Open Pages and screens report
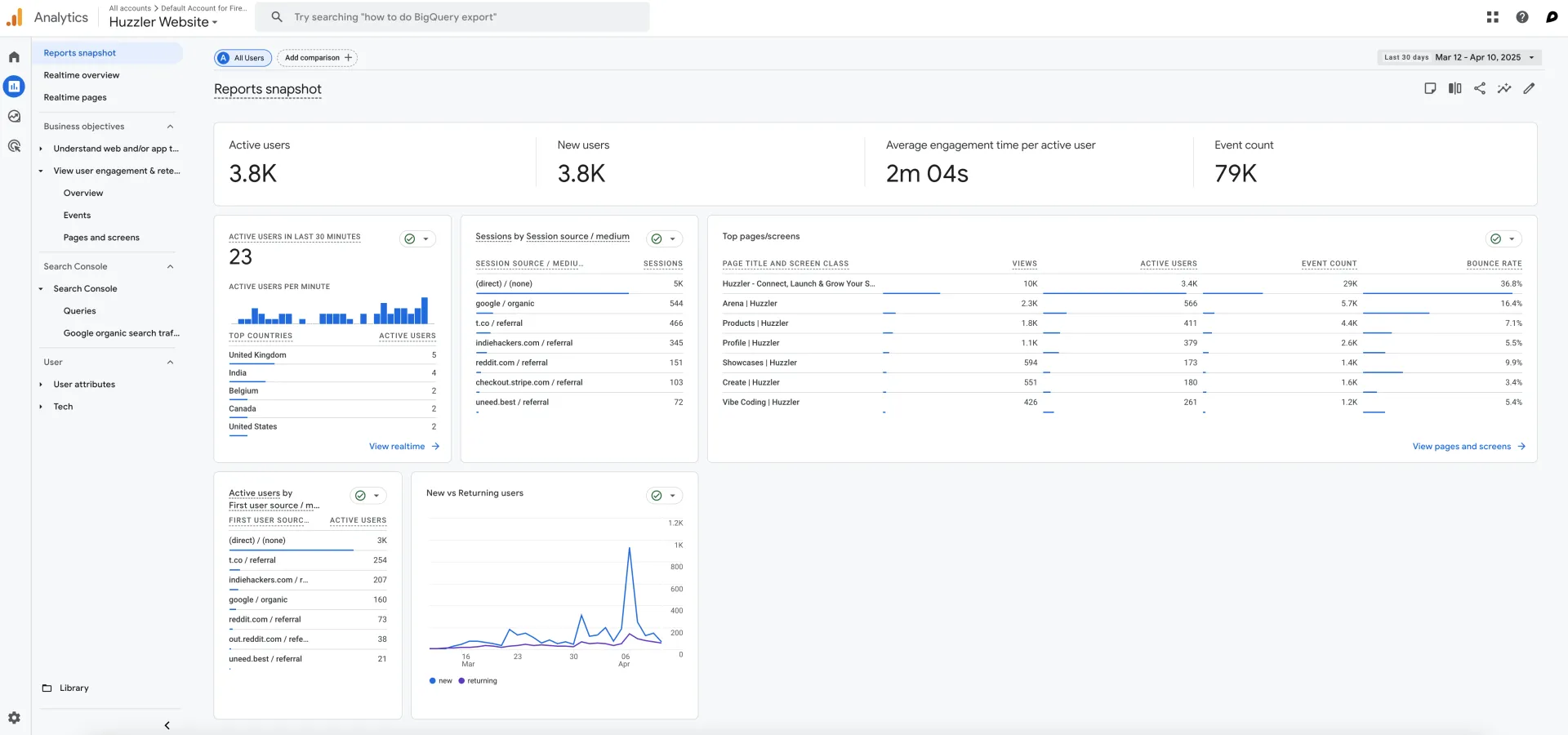The width and height of the screenshot is (1568, 735). click(x=101, y=238)
